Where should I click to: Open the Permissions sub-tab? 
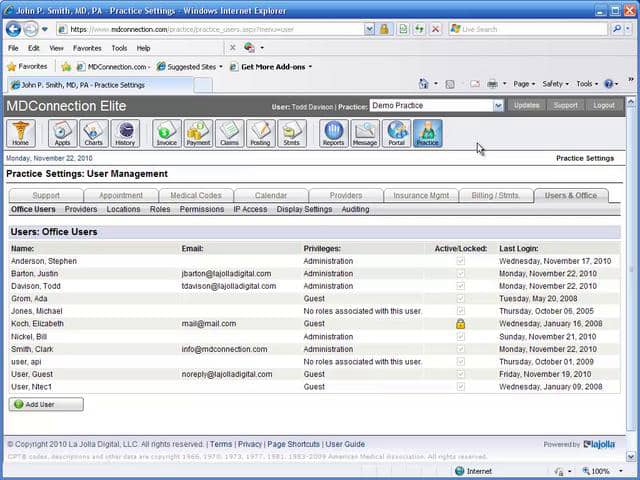point(202,209)
